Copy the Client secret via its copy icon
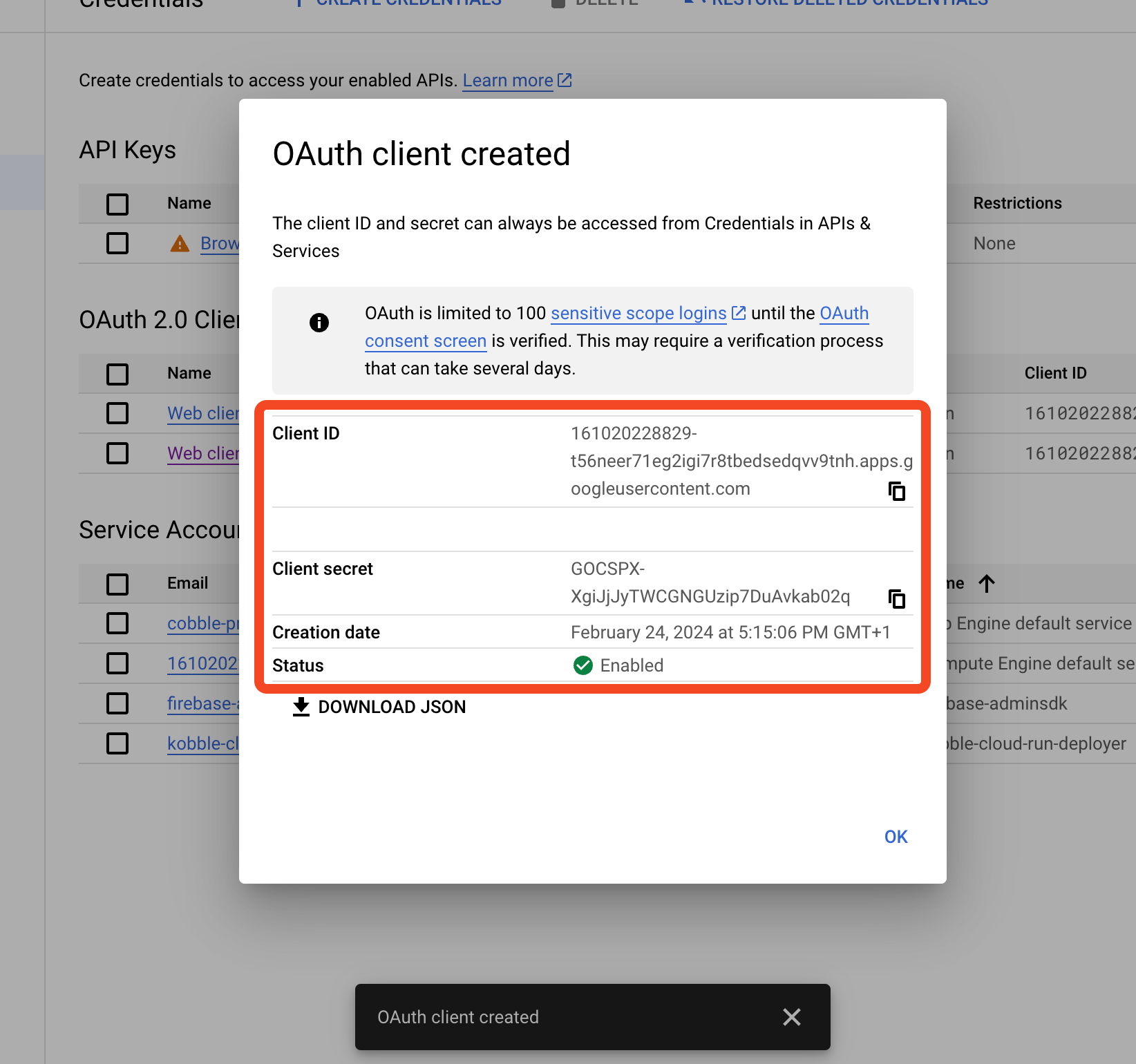Image resolution: width=1136 pixels, height=1064 pixels. click(896, 598)
